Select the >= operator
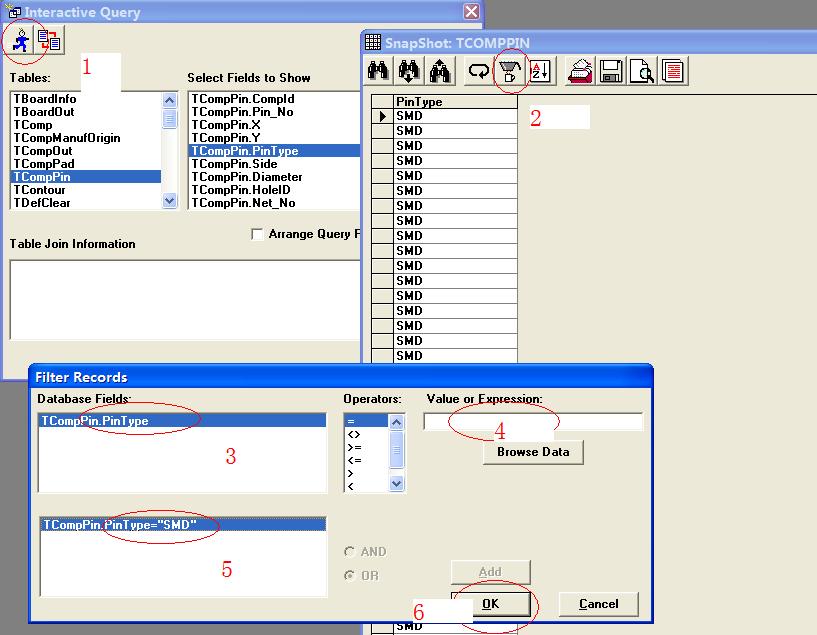The width and height of the screenshot is (817, 635). tap(367, 447)
